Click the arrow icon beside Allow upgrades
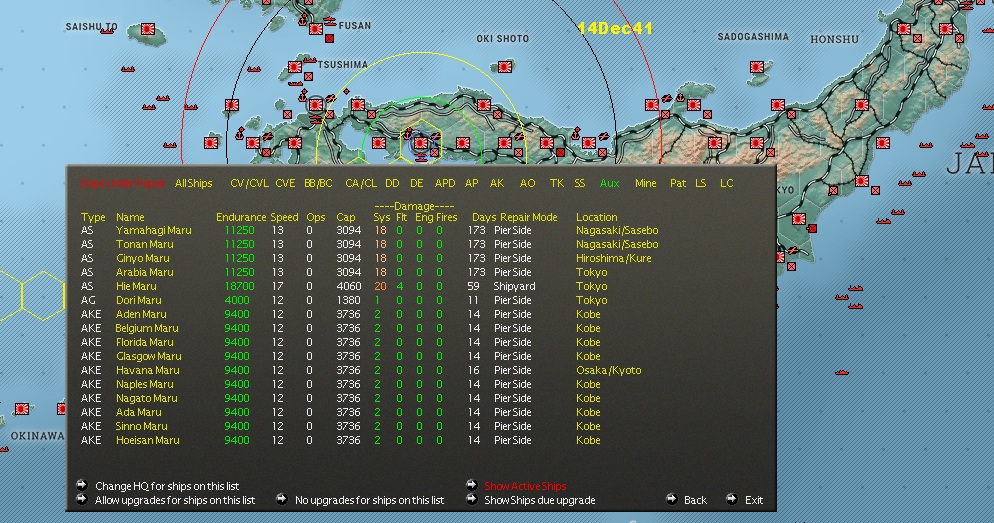The image size is (994, 523). click(82, 499)
